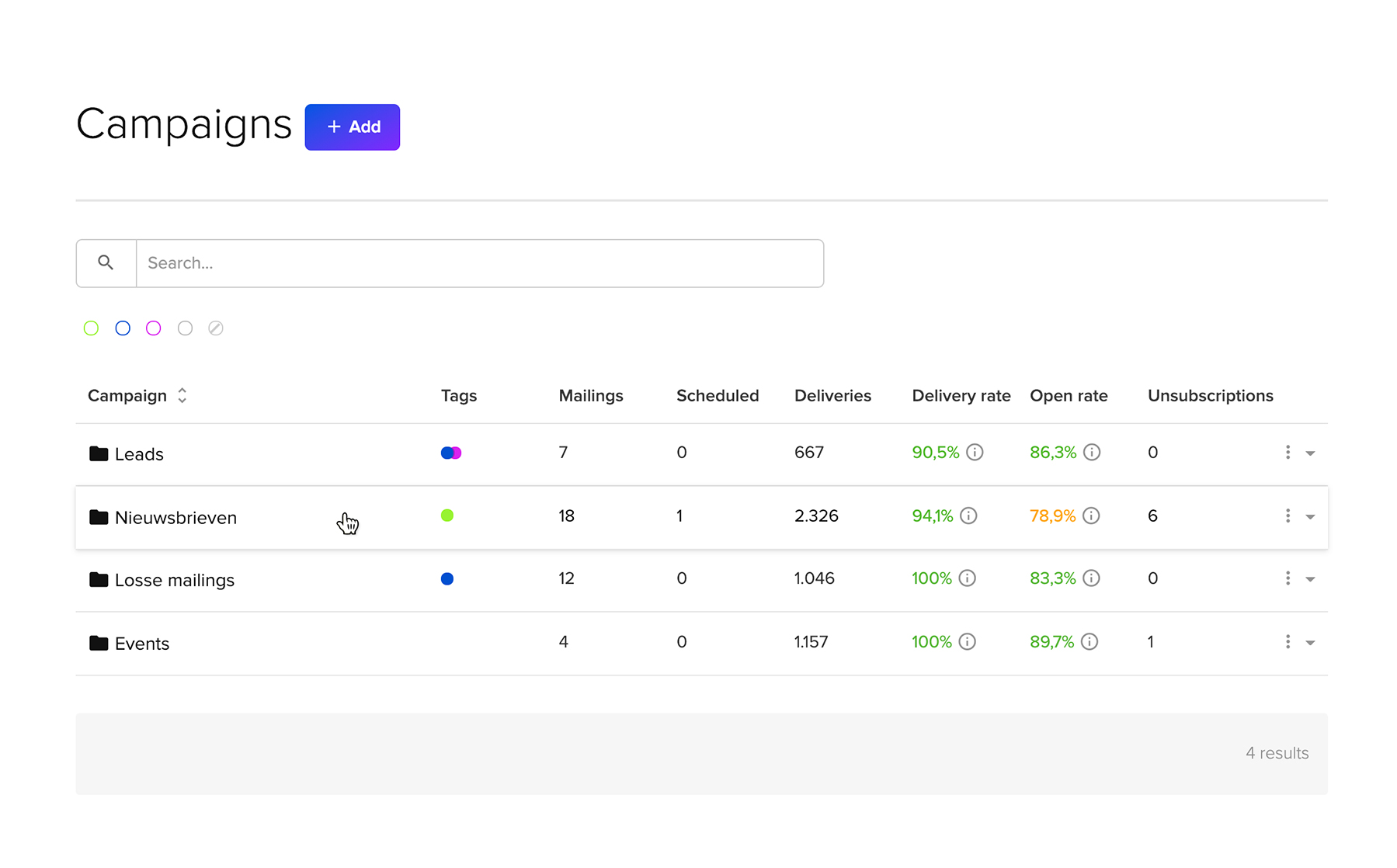The image size is (1397, 868).
Task: Click the Open rate column header
Action: click(x=1069, y=396)
